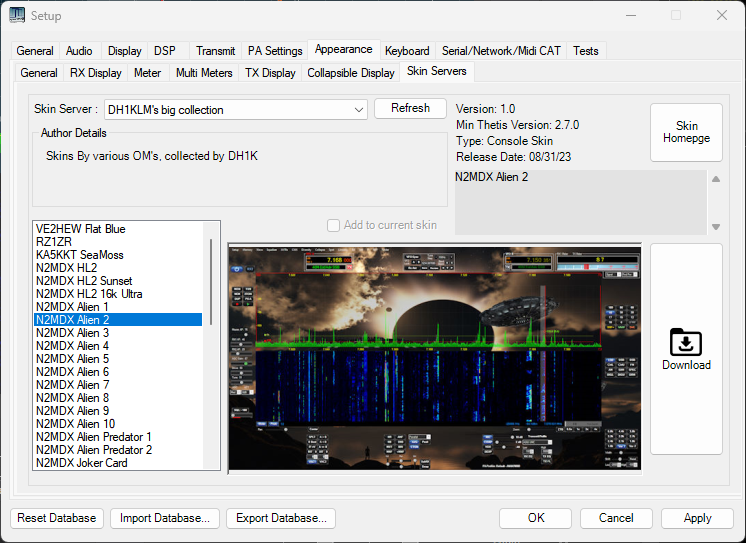Screen dimensions: 746x543
Task: Open the Multi Meters sub-tab
Action: click(x=204, y=73)
